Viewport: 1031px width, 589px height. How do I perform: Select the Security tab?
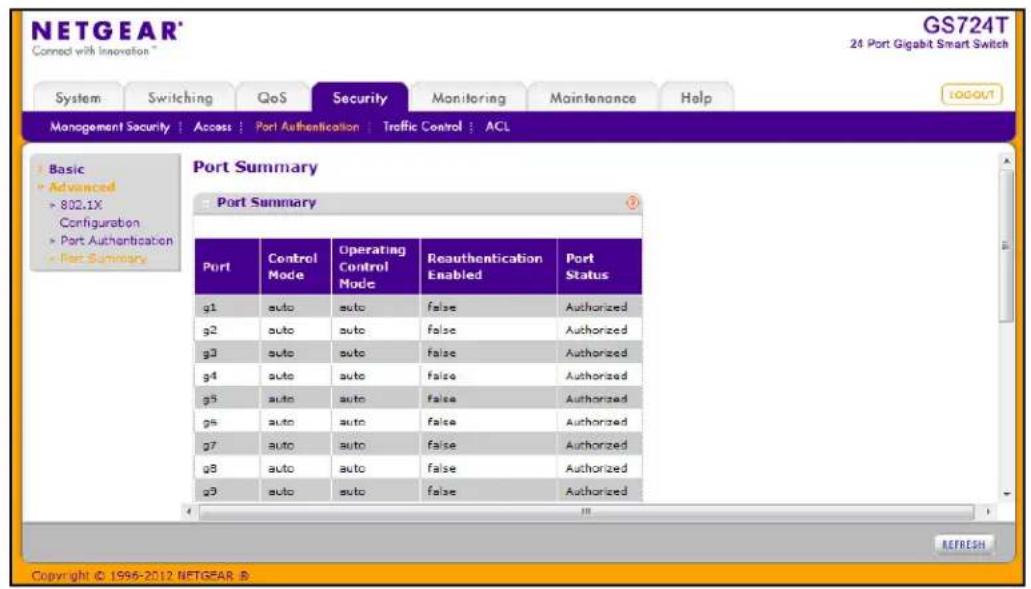click(x=360, y=98)
